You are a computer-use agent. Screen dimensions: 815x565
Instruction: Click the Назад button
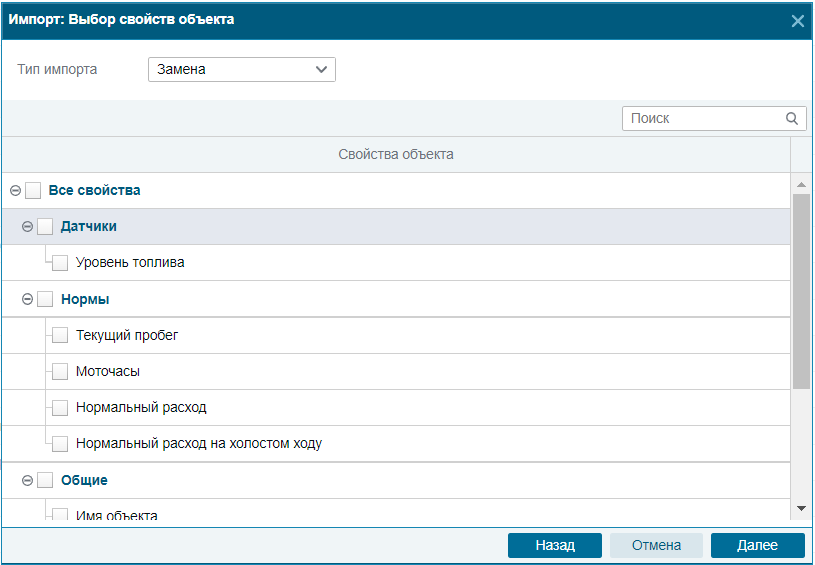tap(555, 545)
